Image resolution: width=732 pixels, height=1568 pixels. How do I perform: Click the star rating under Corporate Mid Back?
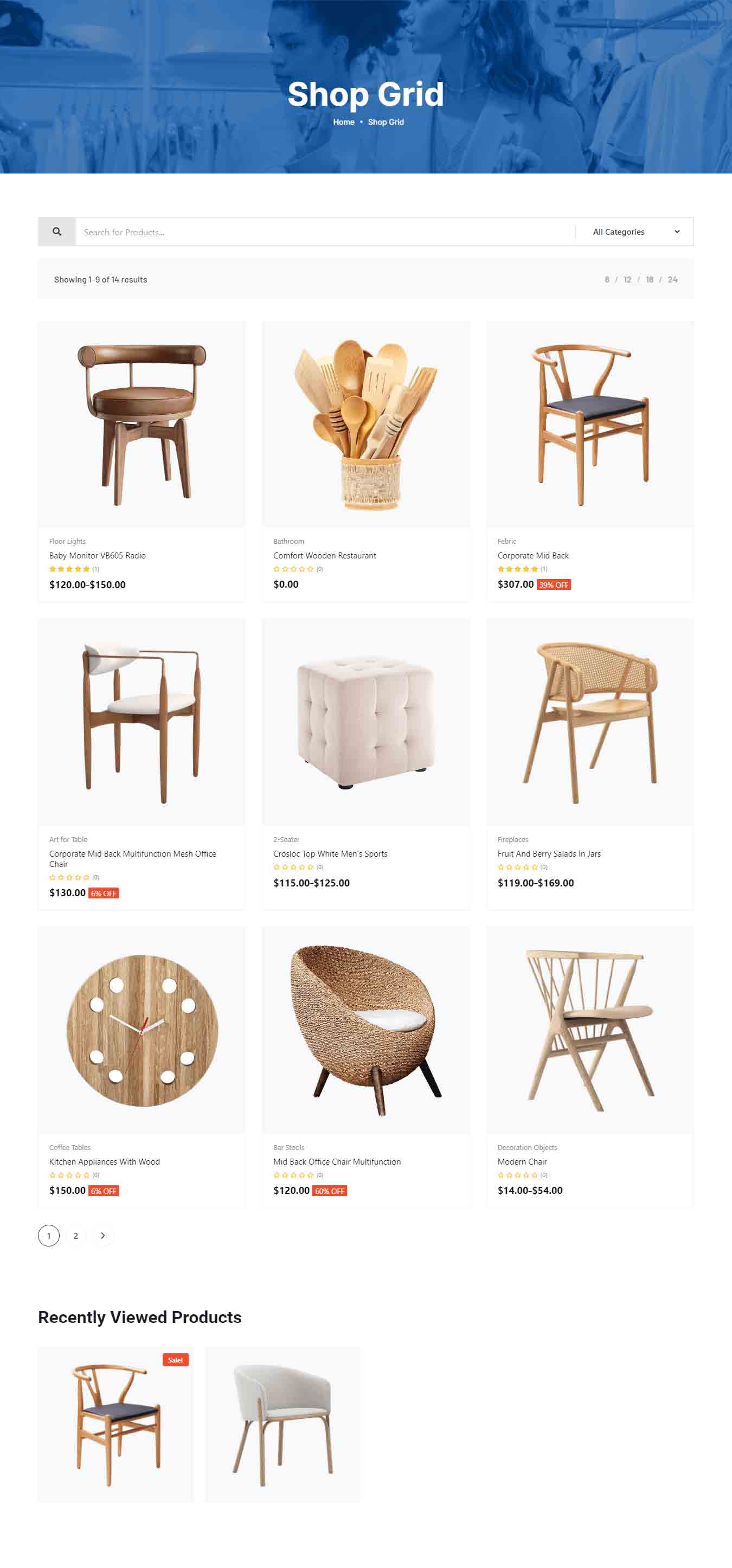click(x=518, y=569)
